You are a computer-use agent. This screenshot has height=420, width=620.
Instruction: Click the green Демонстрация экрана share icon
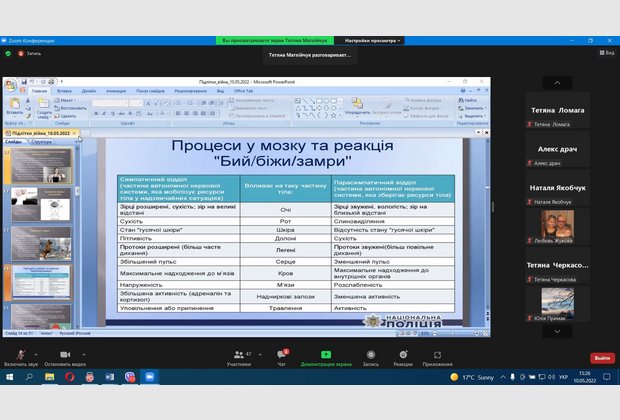click(x=326, y=356)
